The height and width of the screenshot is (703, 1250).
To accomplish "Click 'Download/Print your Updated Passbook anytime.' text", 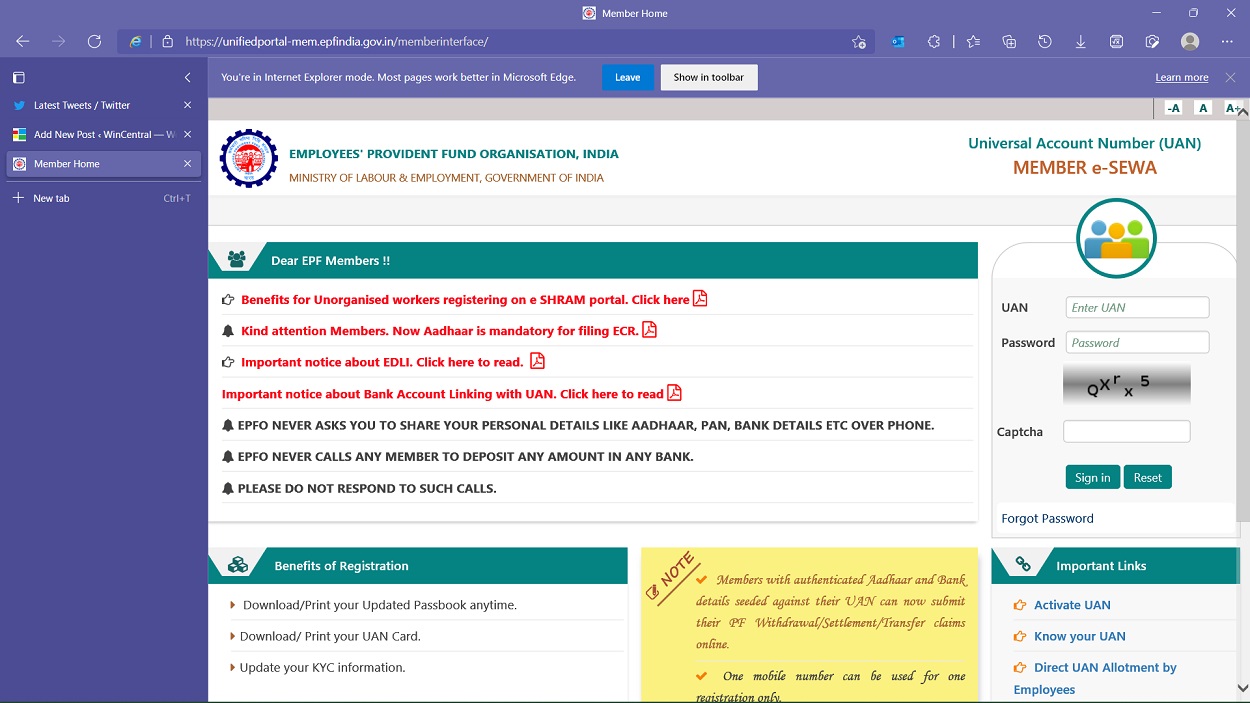I will click(380, 605).
